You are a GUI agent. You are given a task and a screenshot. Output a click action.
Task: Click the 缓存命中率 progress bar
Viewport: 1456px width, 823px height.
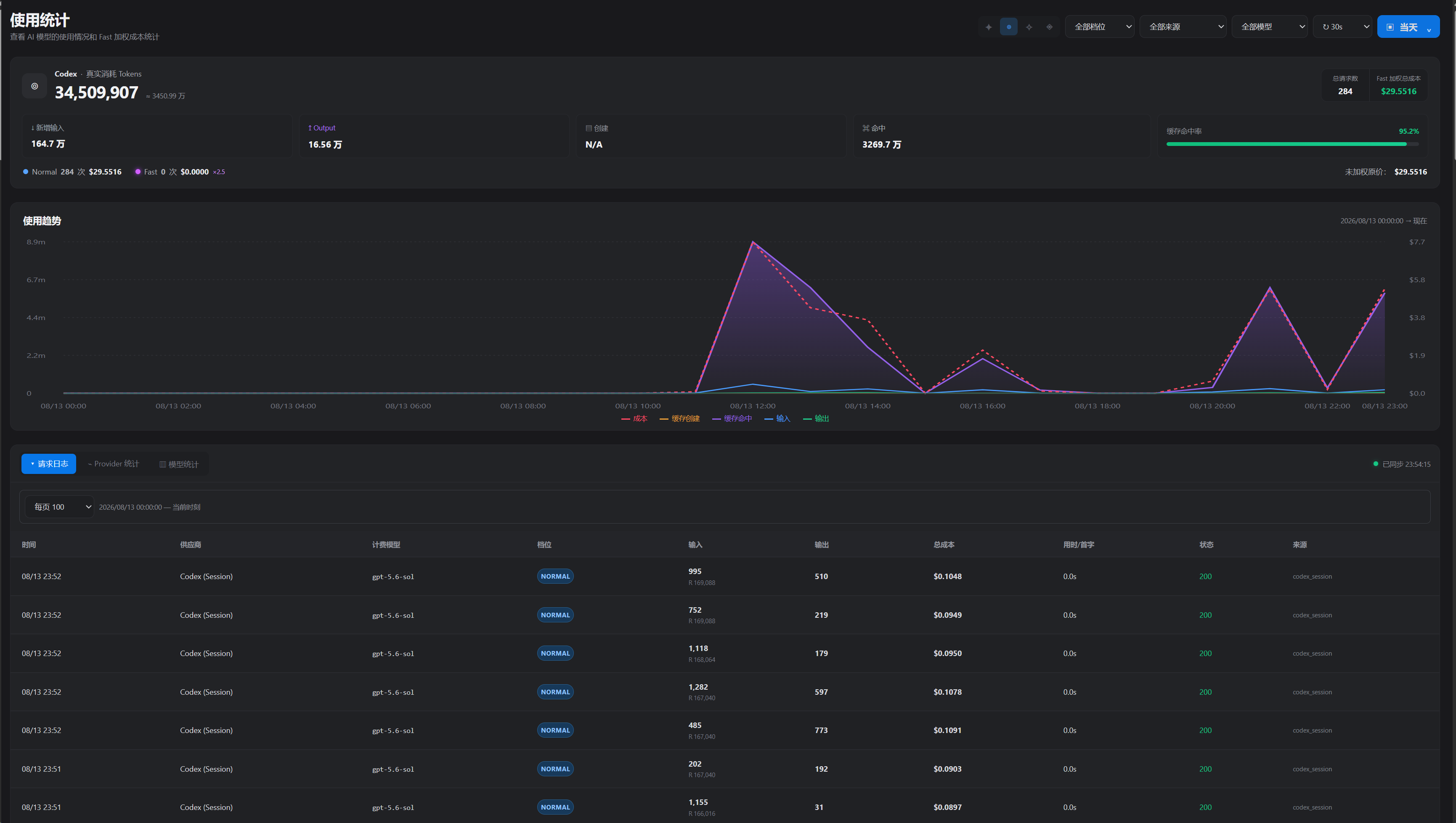1293,144
